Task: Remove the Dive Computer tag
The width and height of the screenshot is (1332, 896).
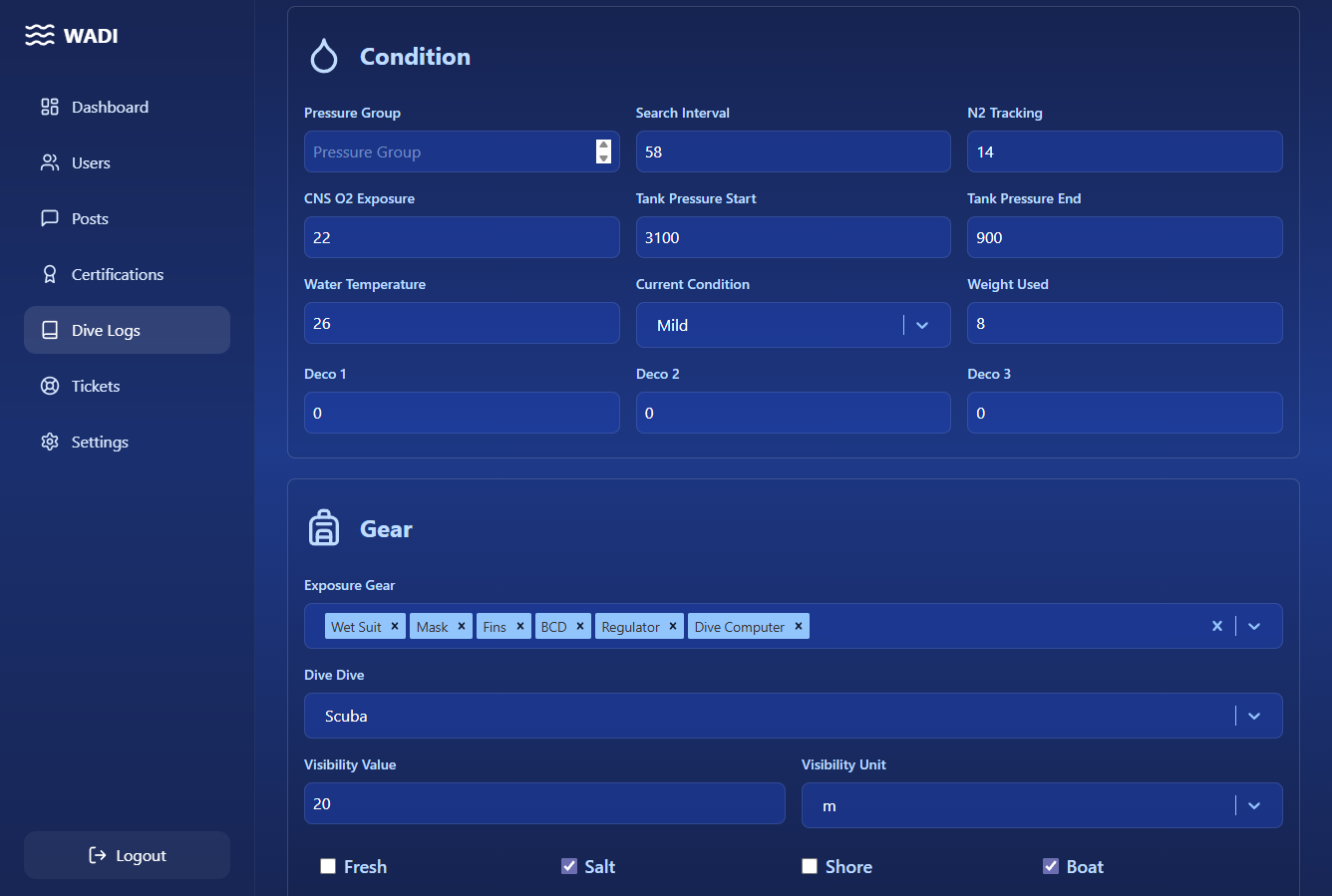Action: pyautogui.click(x=799, y=626)
